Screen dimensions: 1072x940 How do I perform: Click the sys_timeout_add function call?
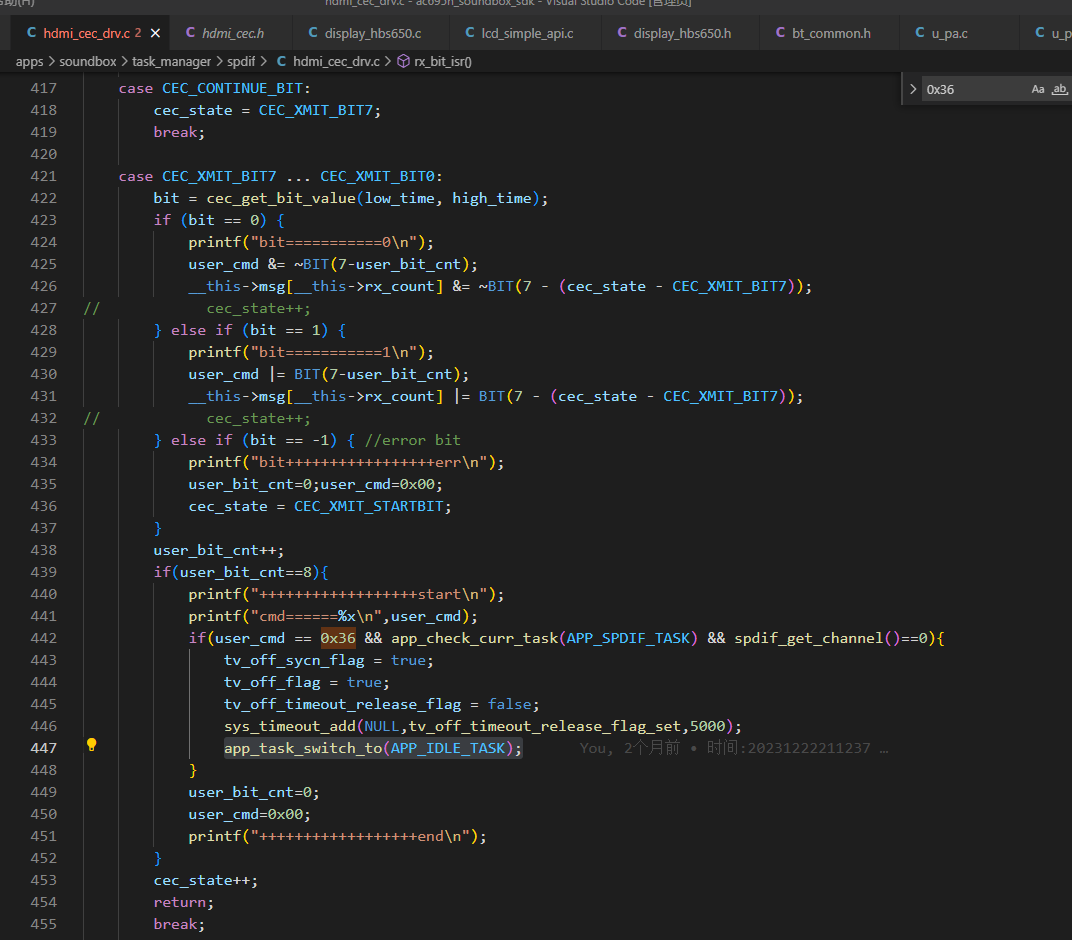tap(290, 726)
